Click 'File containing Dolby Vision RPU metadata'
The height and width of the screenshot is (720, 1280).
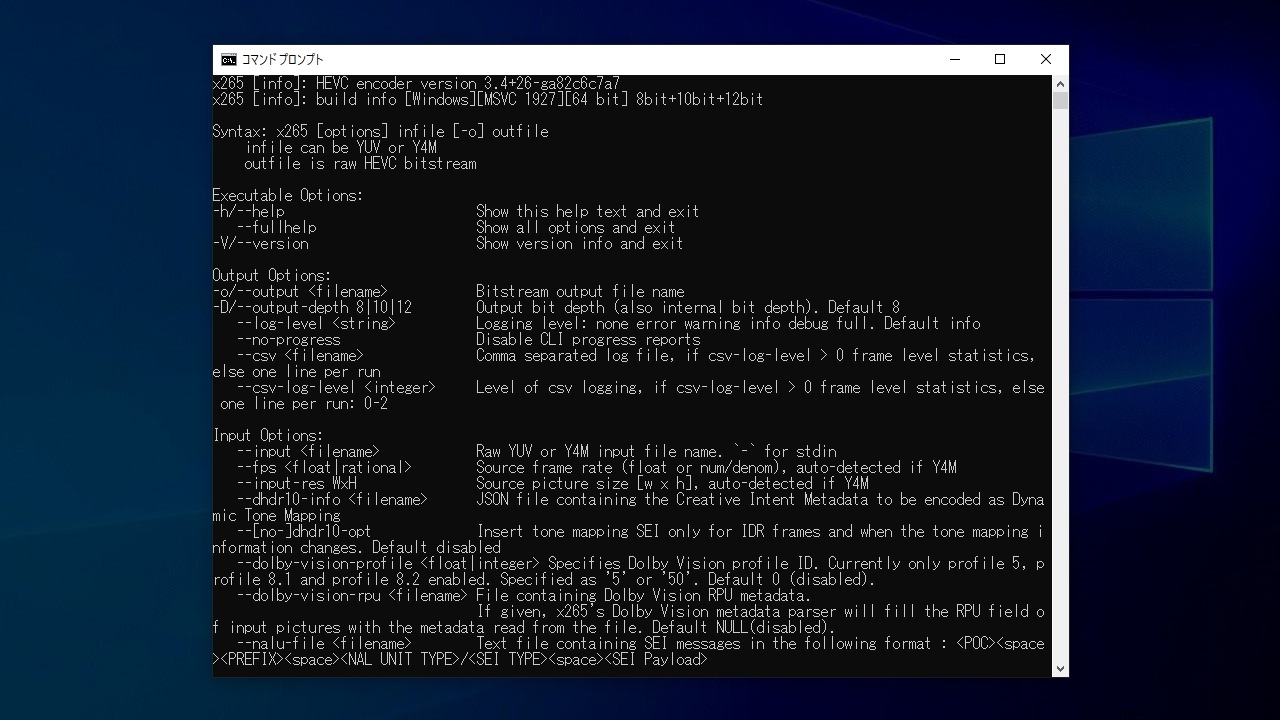[x=644, y=596]
